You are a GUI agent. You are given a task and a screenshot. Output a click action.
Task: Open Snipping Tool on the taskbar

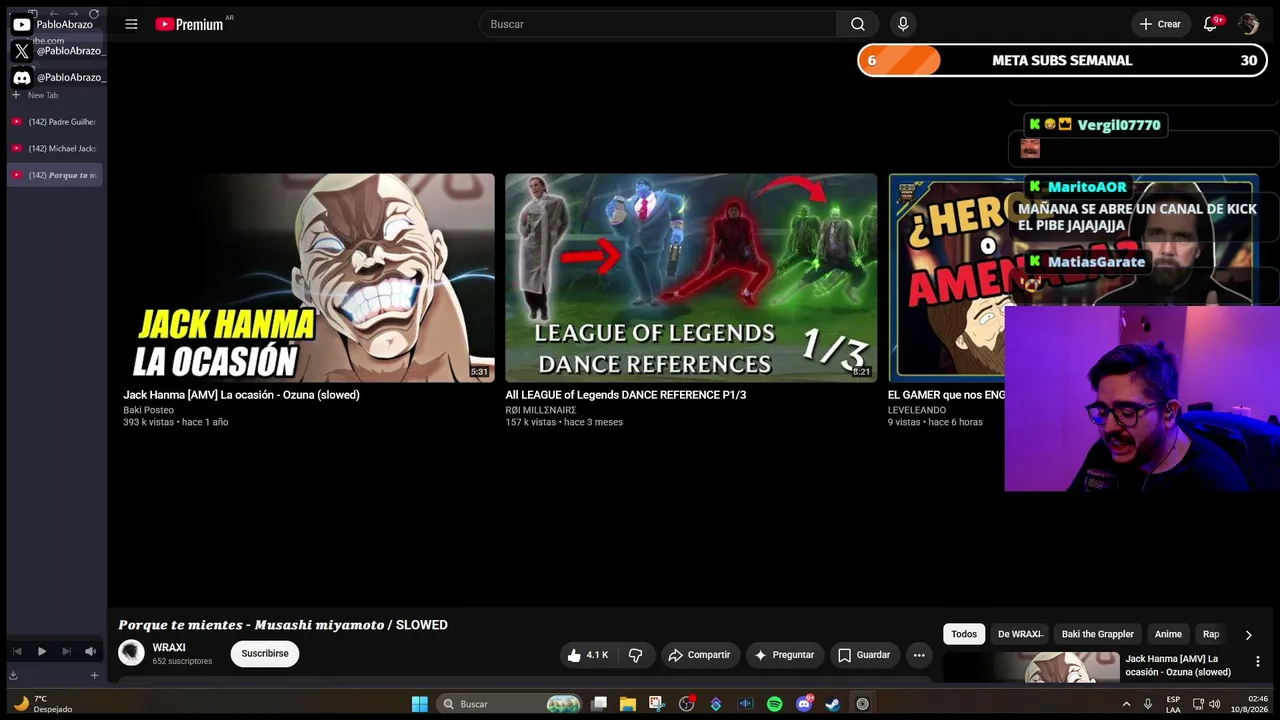click(x=657, y=704)
